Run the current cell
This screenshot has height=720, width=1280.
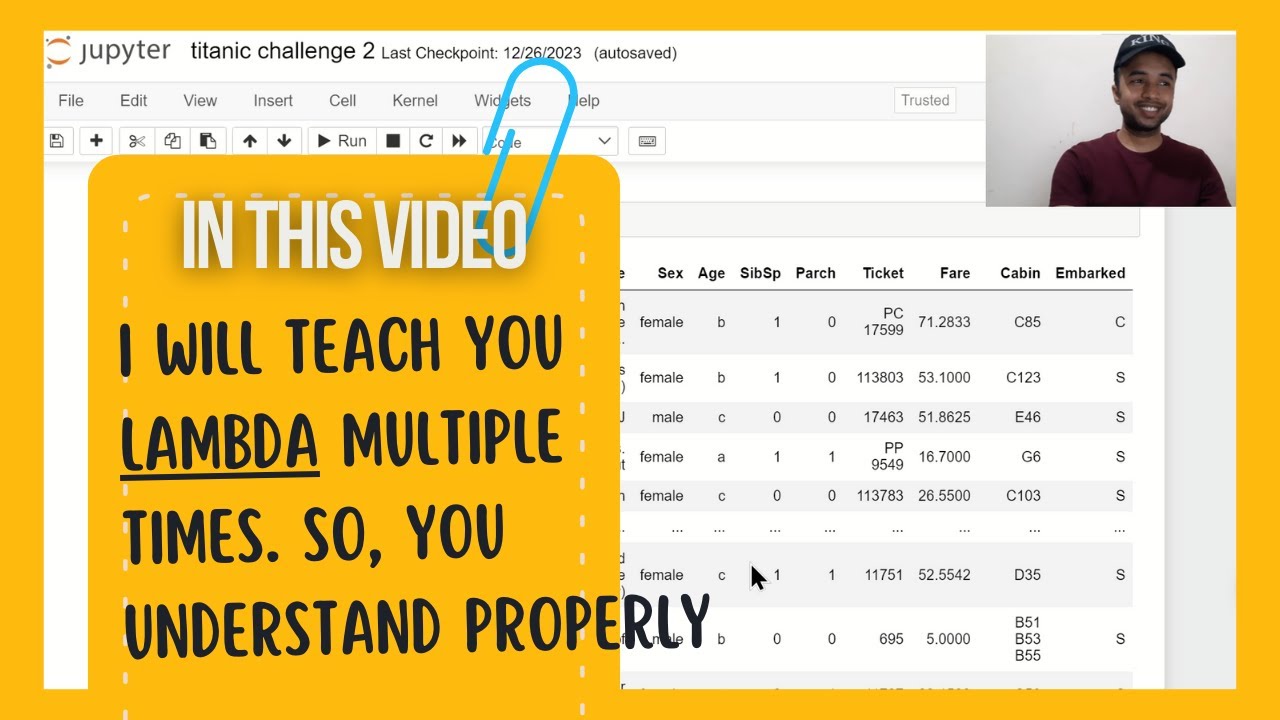point(342,141)
